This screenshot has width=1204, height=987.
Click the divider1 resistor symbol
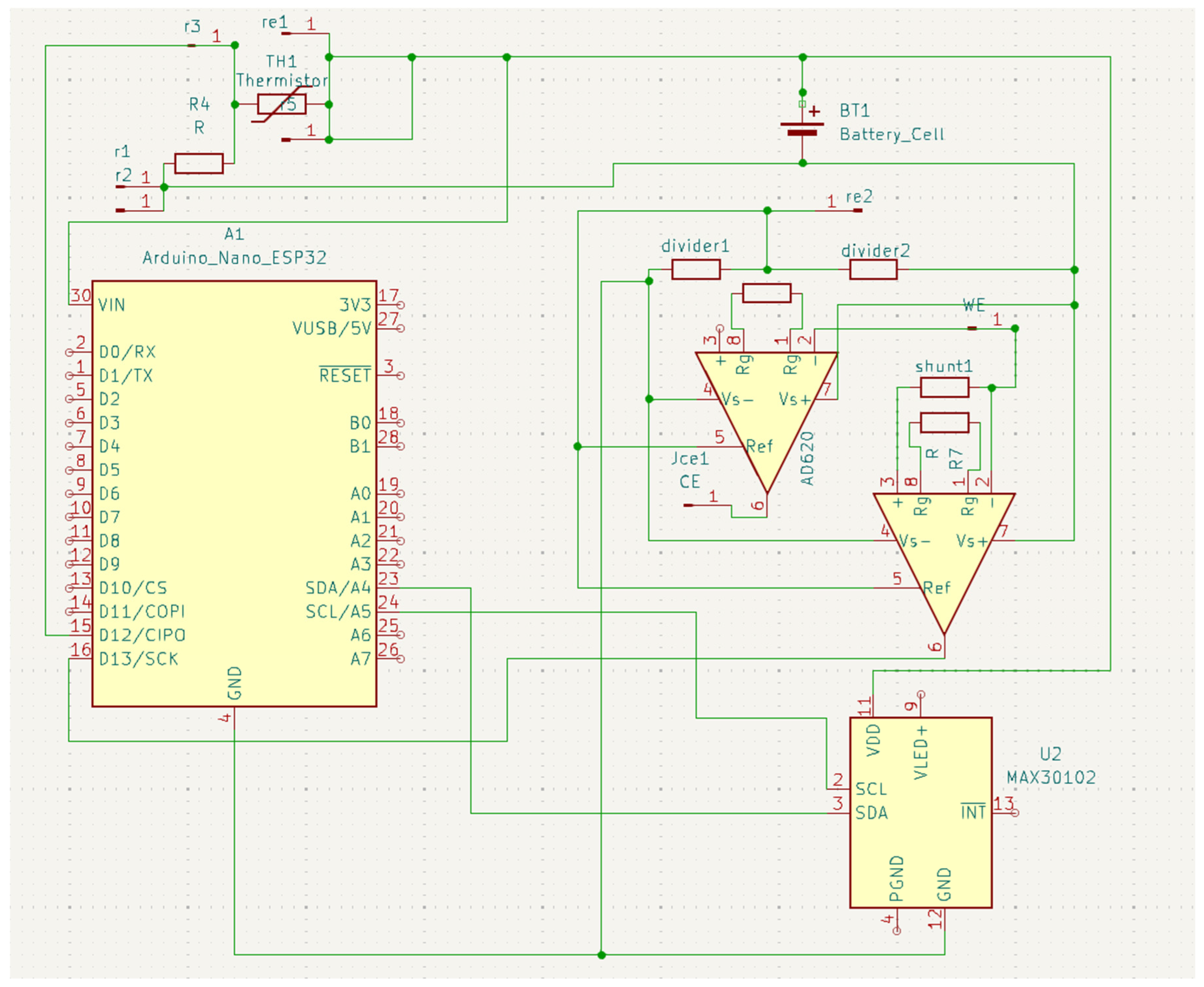(696, 269)
